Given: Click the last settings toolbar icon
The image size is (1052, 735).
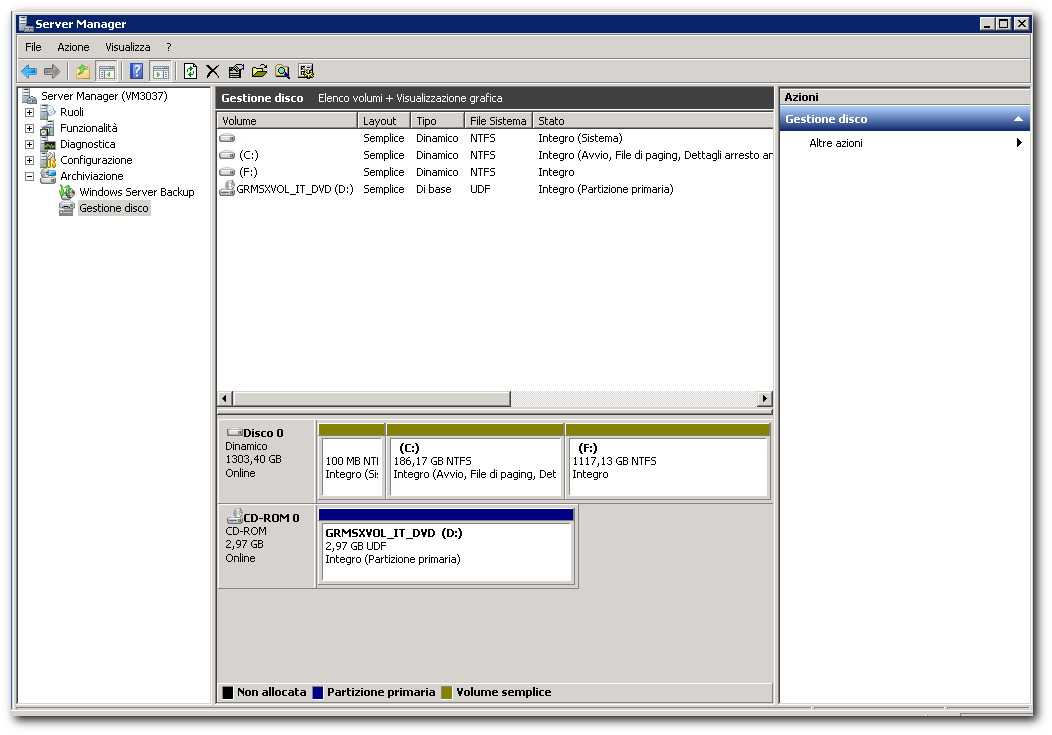Looking at the screenshot, I should (x=306, y=71).
